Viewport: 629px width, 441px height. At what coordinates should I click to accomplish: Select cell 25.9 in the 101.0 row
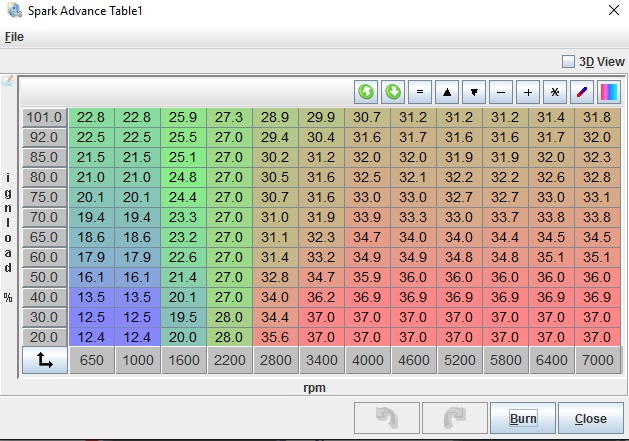tap(183, 117)
